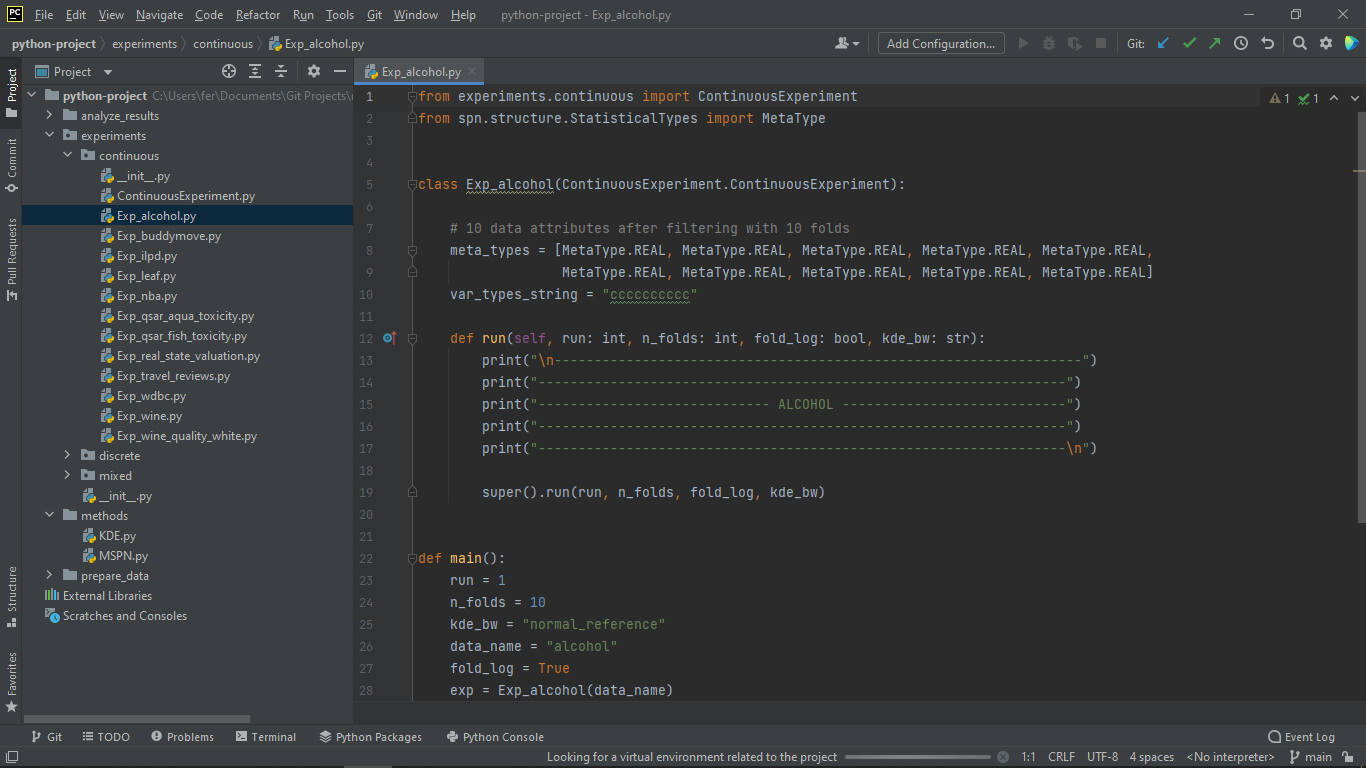Viewport: 1366px width, 768px height.
Task: Open the Tools menu
Action: (340, 15)
